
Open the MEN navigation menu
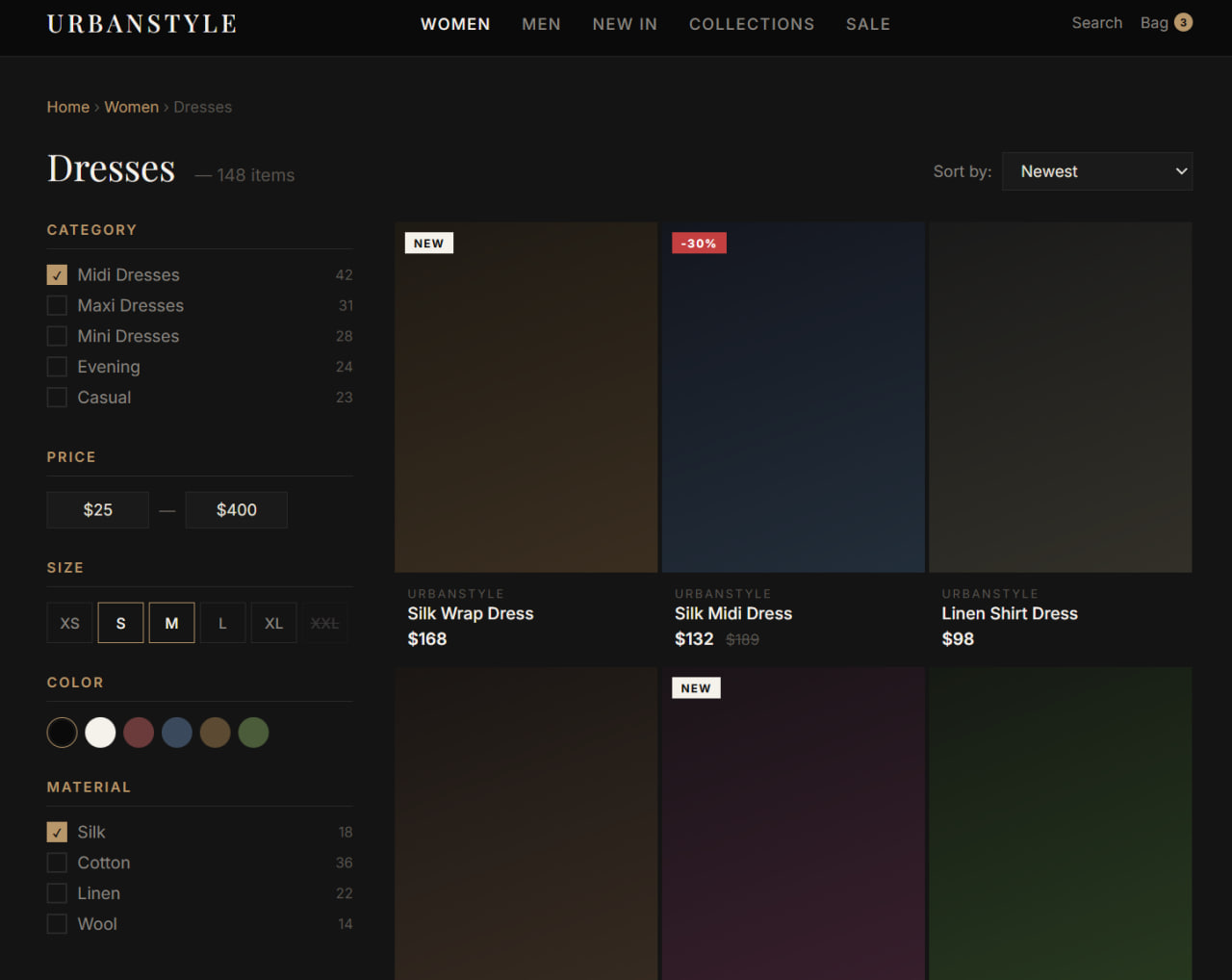tap(541, 24)
